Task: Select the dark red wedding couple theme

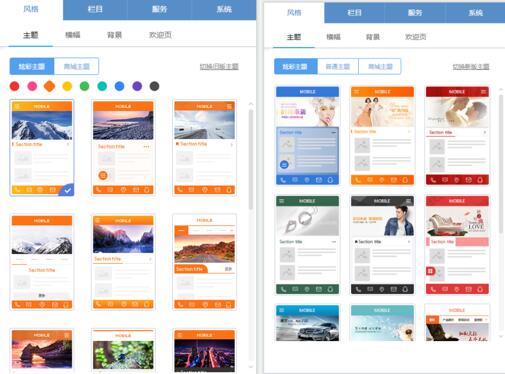Action: coord(457,136)
